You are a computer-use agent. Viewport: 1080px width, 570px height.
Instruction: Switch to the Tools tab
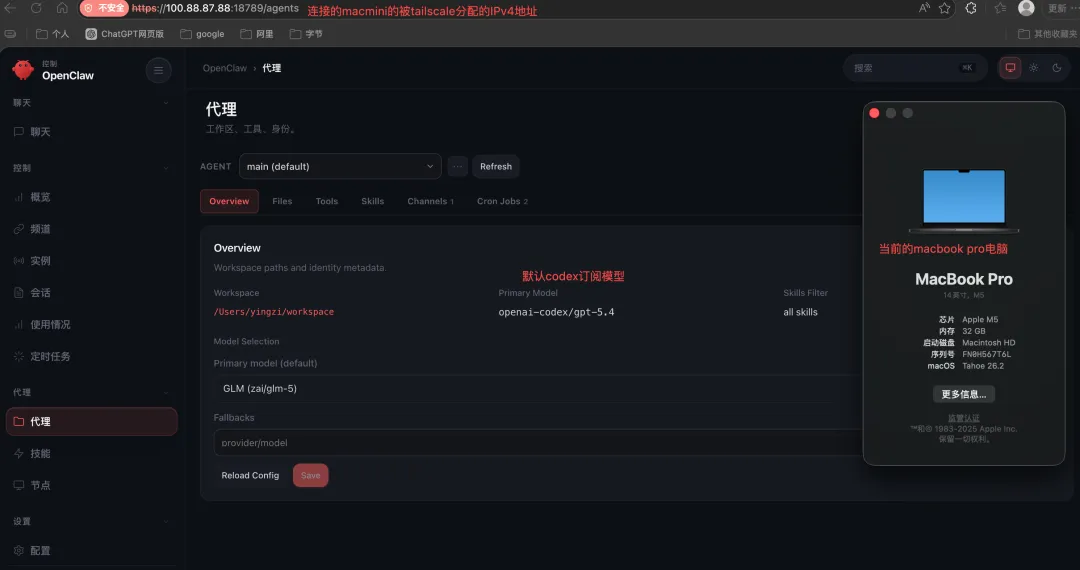click(x=326, y=201)
